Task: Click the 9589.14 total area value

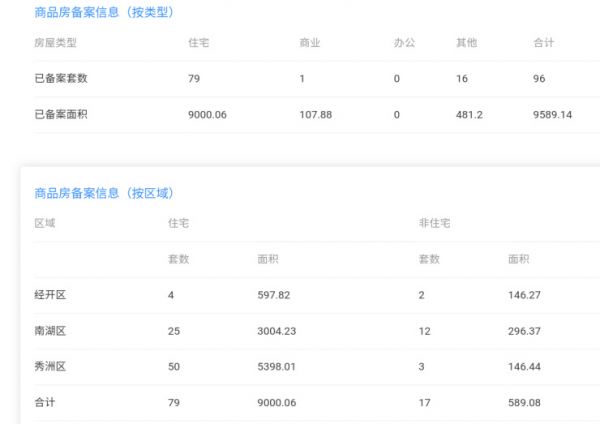Action: 553,115
